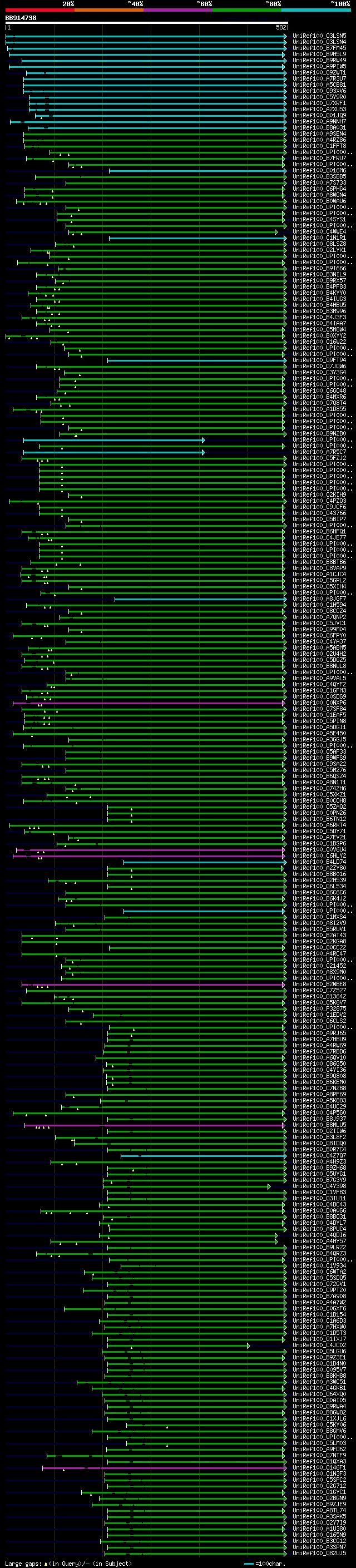Select the UniRef100_Q7XRF1 label
This screenshot has width=356, height=1568.
point(319,103)
